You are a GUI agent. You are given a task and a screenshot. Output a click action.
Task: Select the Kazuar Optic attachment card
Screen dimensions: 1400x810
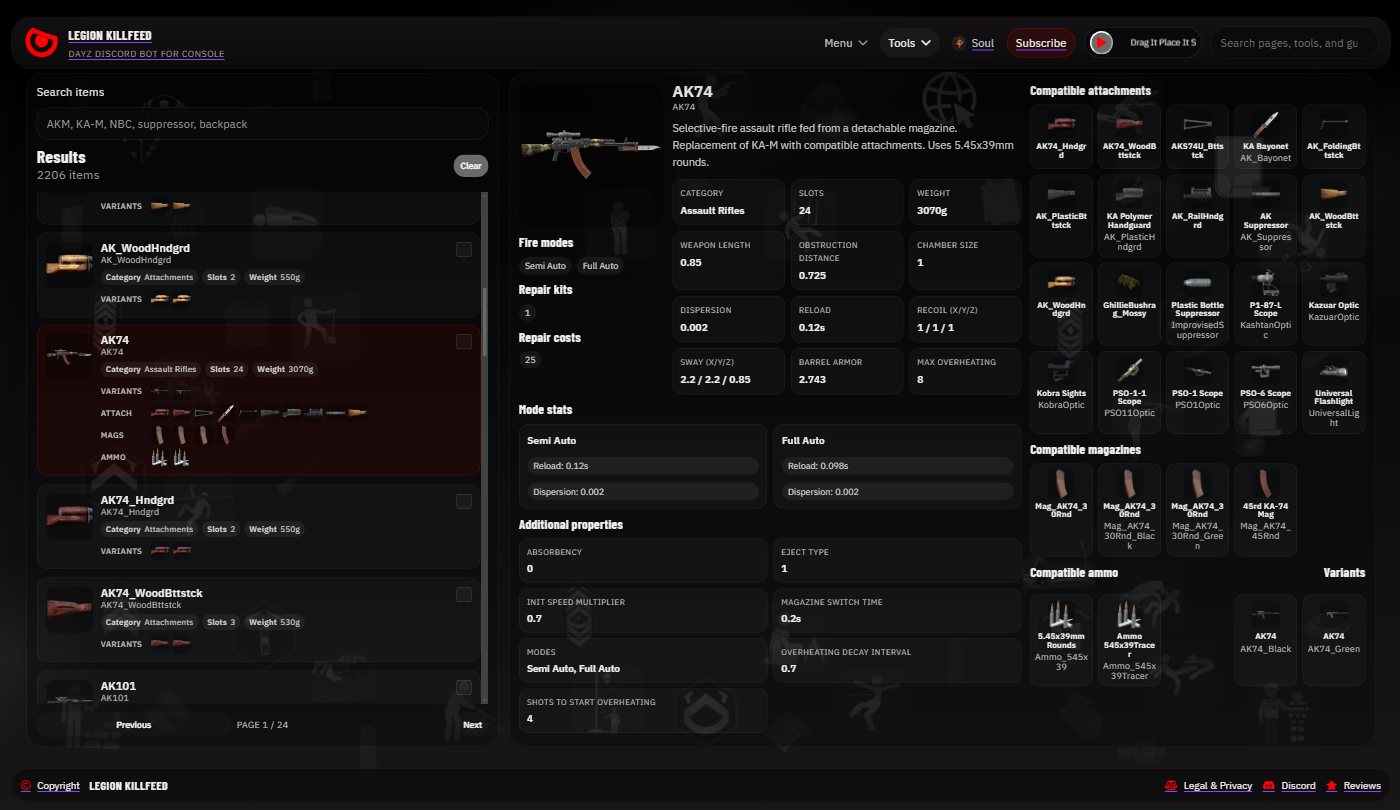(1334, 303)
